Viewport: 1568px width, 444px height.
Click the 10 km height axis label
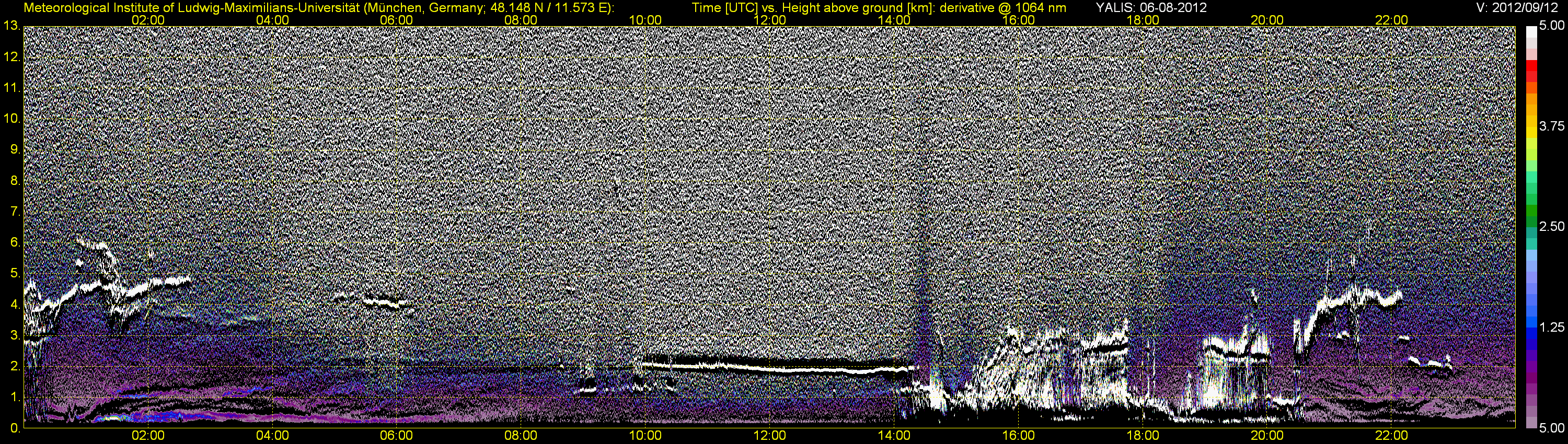coord(11,119)
